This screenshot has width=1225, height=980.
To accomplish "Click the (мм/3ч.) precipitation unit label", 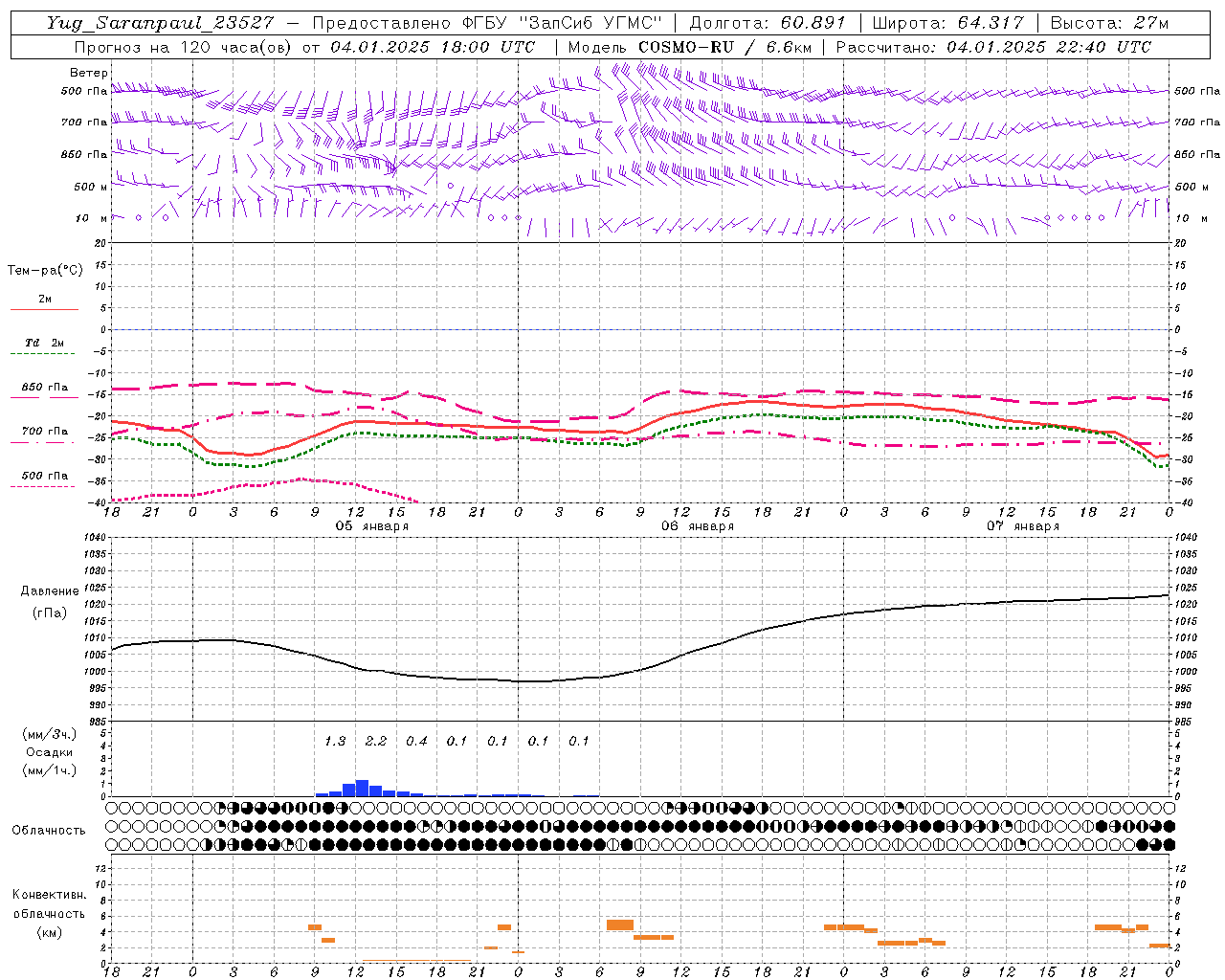I will point(49,734).
